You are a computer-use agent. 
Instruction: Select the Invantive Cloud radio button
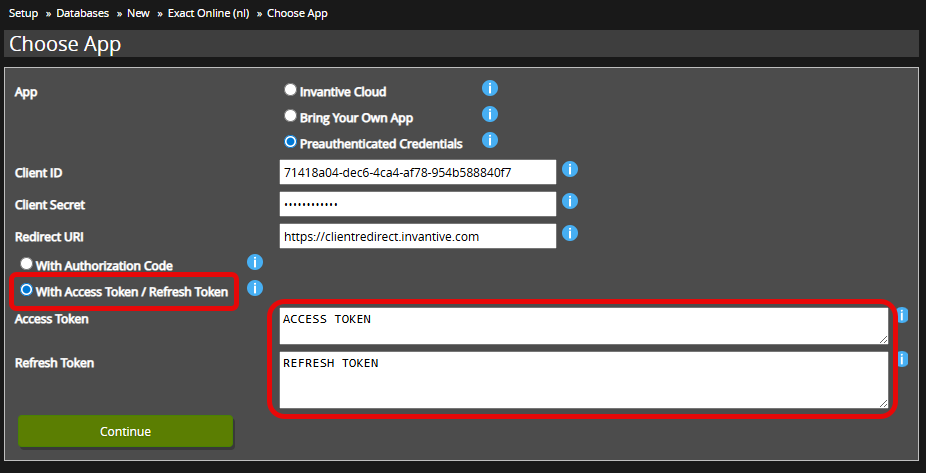coord(291,90)
